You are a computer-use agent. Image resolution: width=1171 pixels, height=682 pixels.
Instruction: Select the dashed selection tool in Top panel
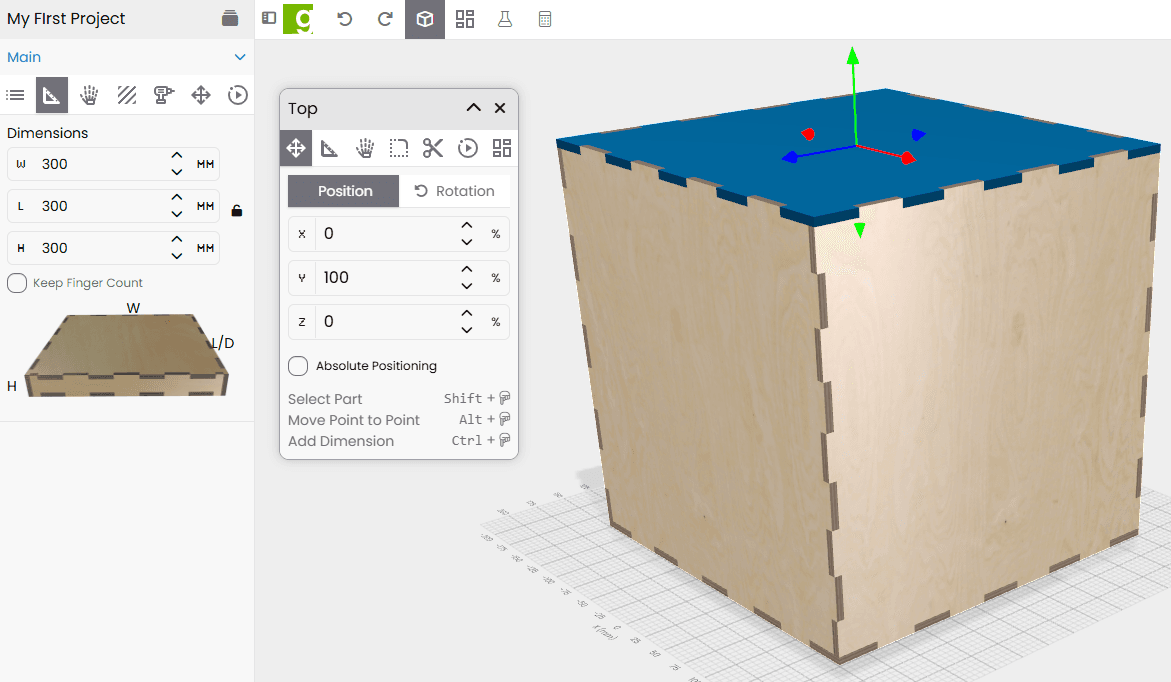point(399,148)
